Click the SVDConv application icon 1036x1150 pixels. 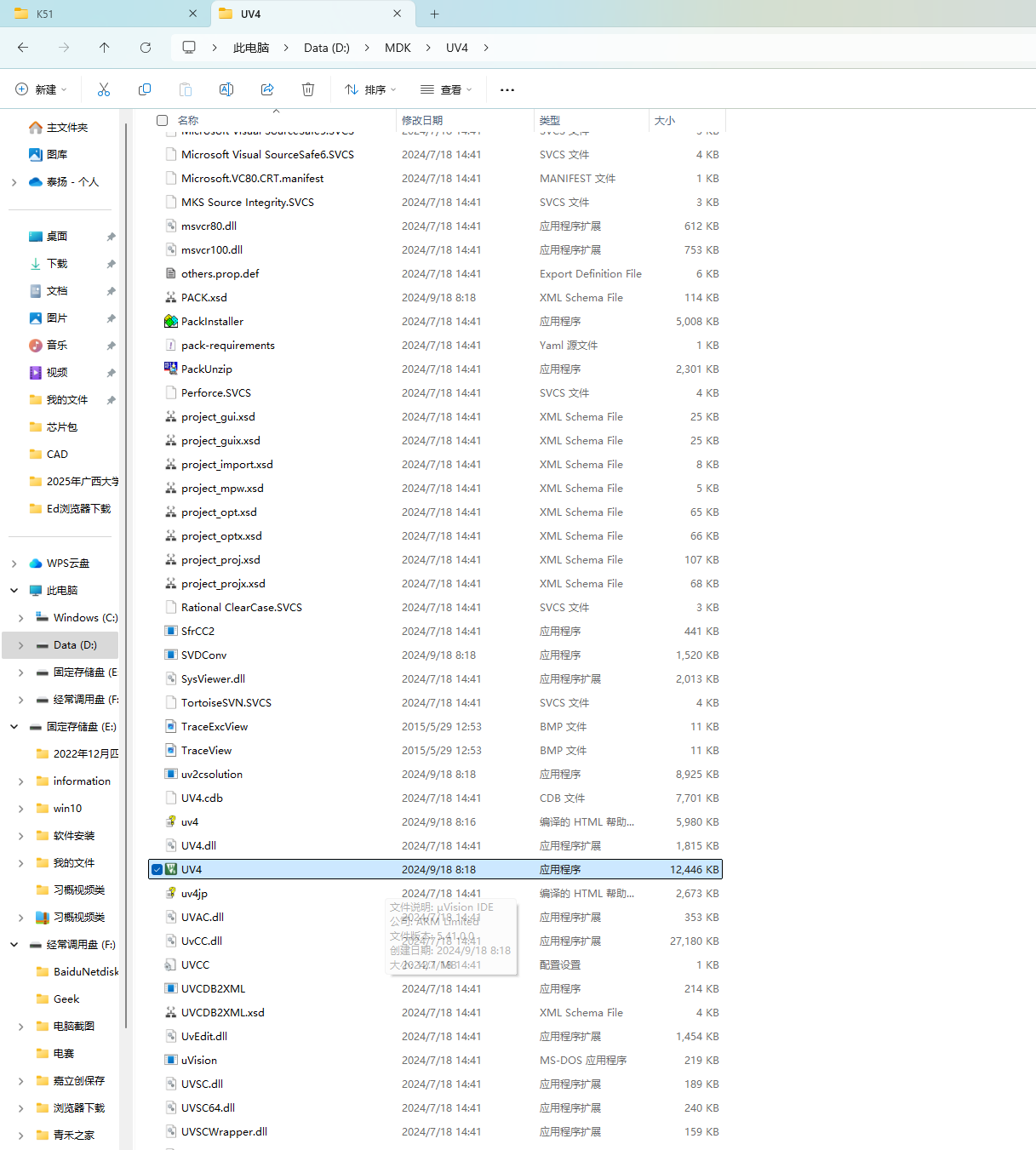171,655
